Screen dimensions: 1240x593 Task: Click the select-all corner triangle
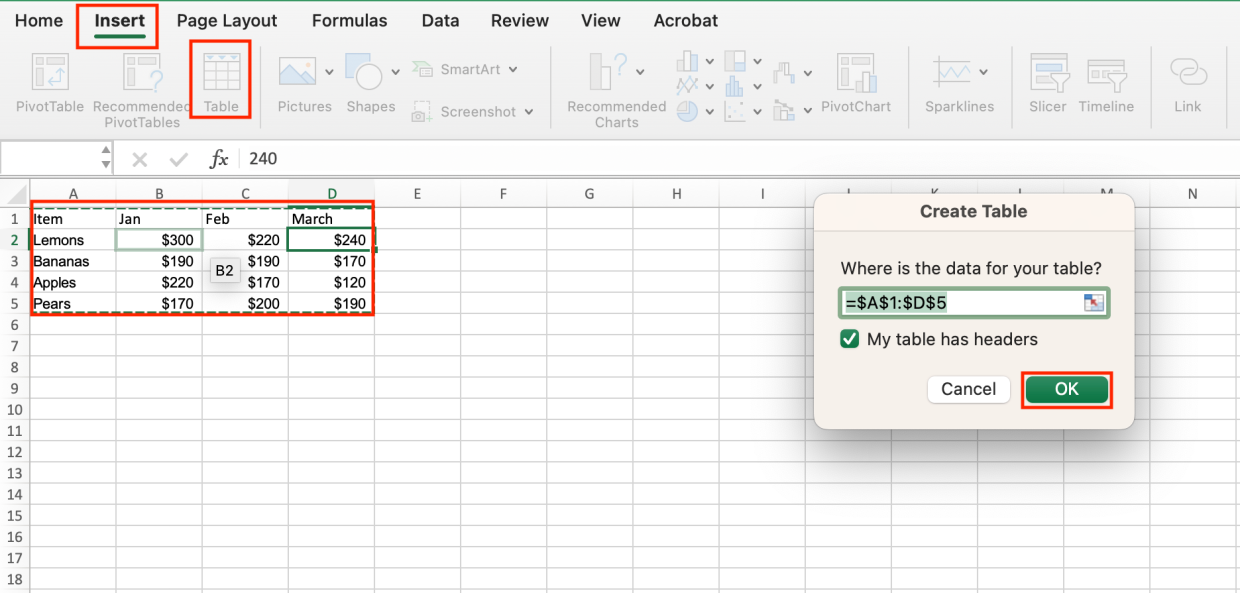(16, 194)
